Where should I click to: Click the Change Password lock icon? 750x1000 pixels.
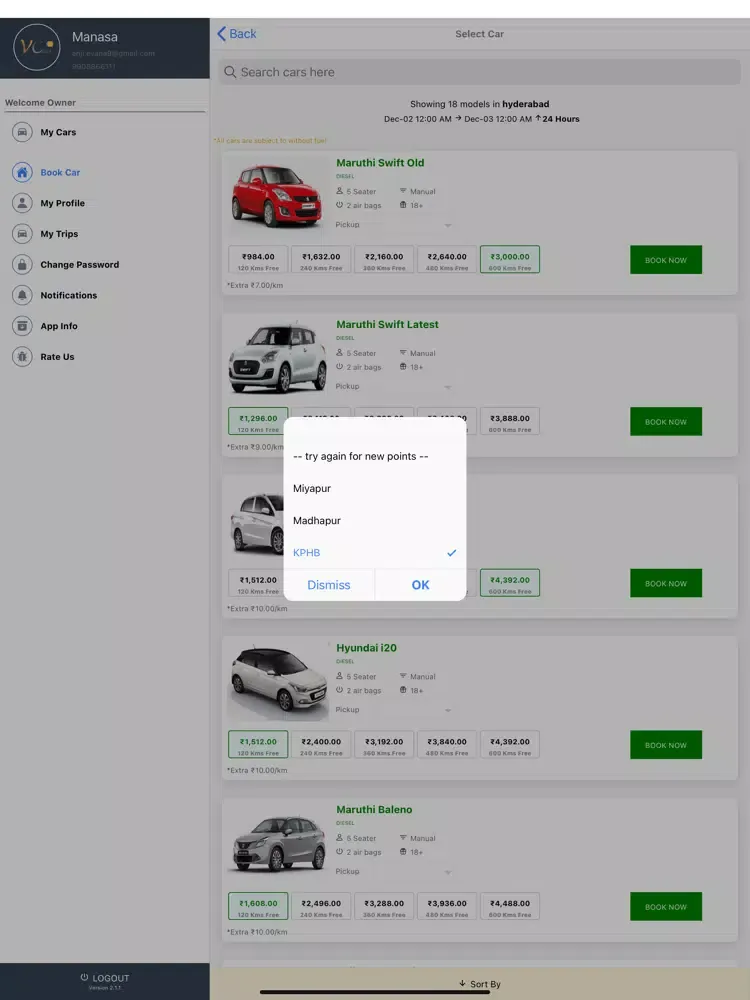(x=22, y=264)
